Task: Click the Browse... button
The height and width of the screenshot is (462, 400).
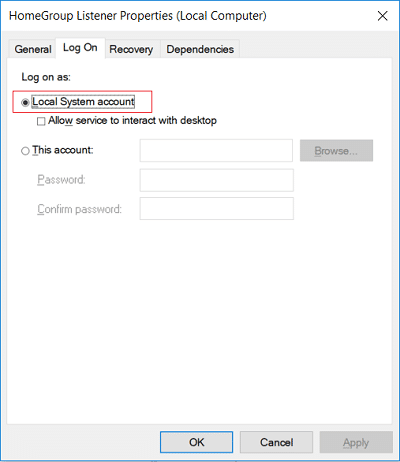Action: tap(336, 151)
